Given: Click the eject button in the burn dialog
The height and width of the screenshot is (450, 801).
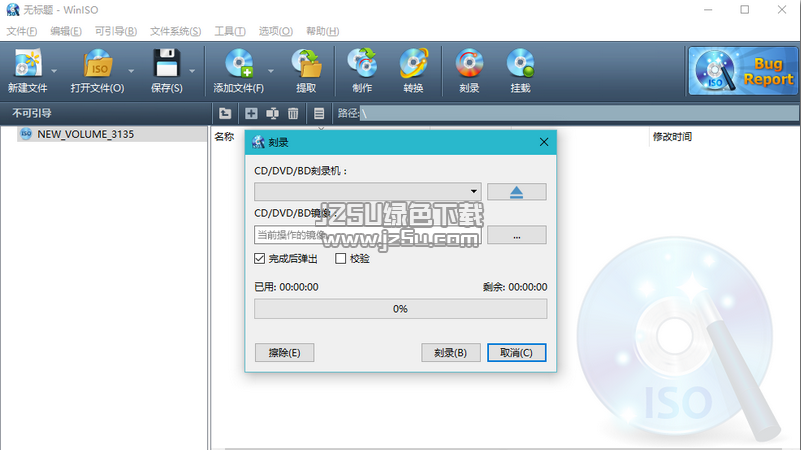Looking at the screenshot, I should [516, 192].
